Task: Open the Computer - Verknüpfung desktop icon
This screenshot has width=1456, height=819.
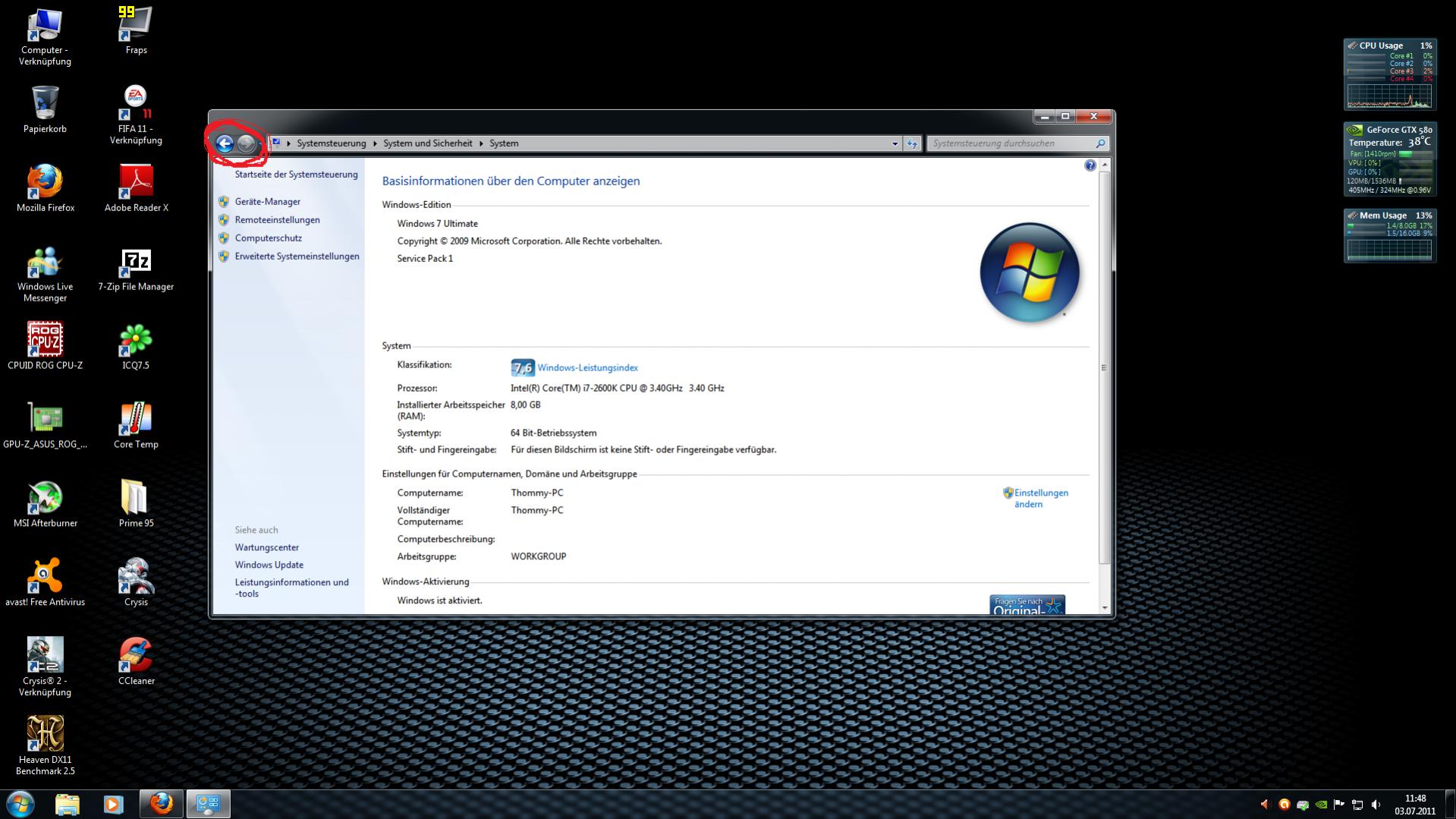Action: pos(45,37)
